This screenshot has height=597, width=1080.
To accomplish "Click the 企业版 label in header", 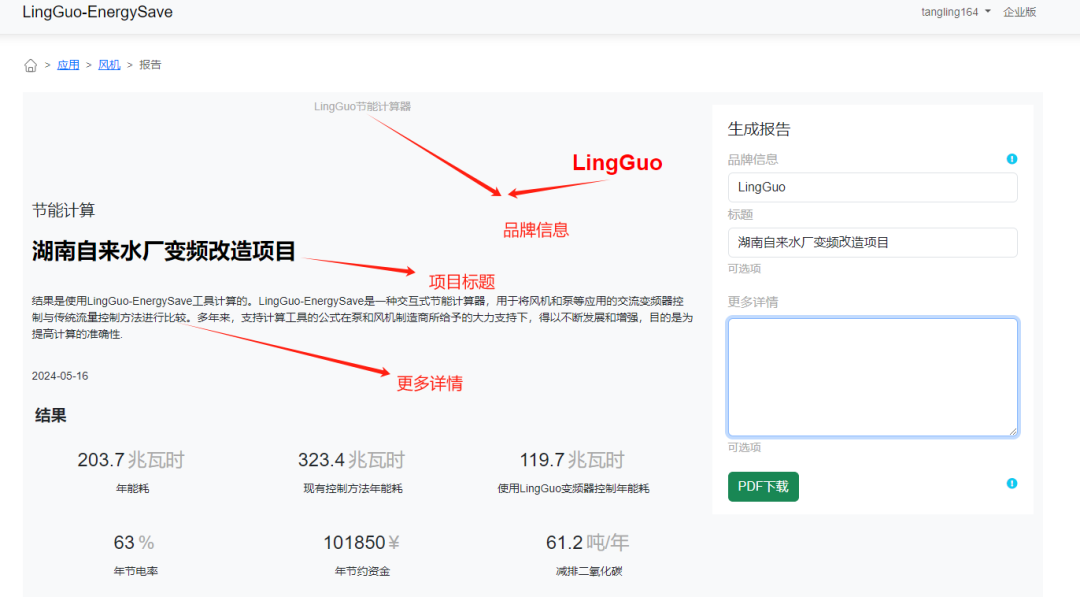I will (x=1019, y=12).
